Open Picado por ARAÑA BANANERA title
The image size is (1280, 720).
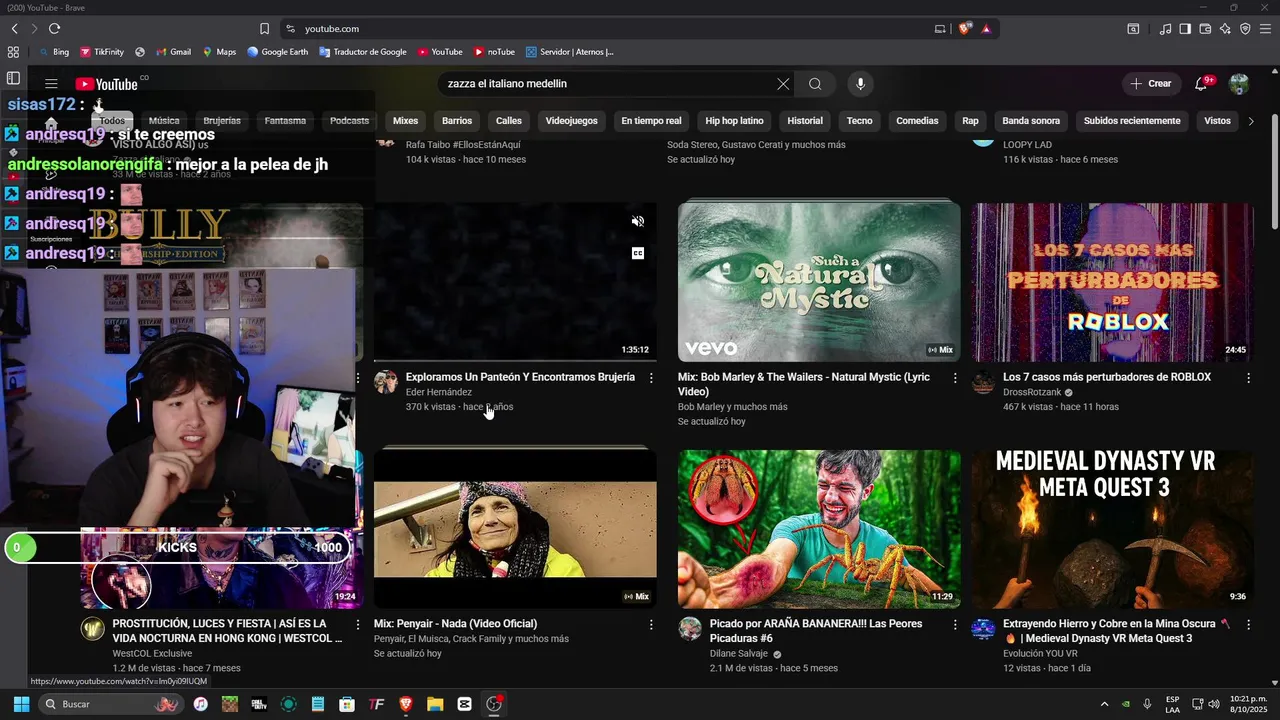[816, 631]
